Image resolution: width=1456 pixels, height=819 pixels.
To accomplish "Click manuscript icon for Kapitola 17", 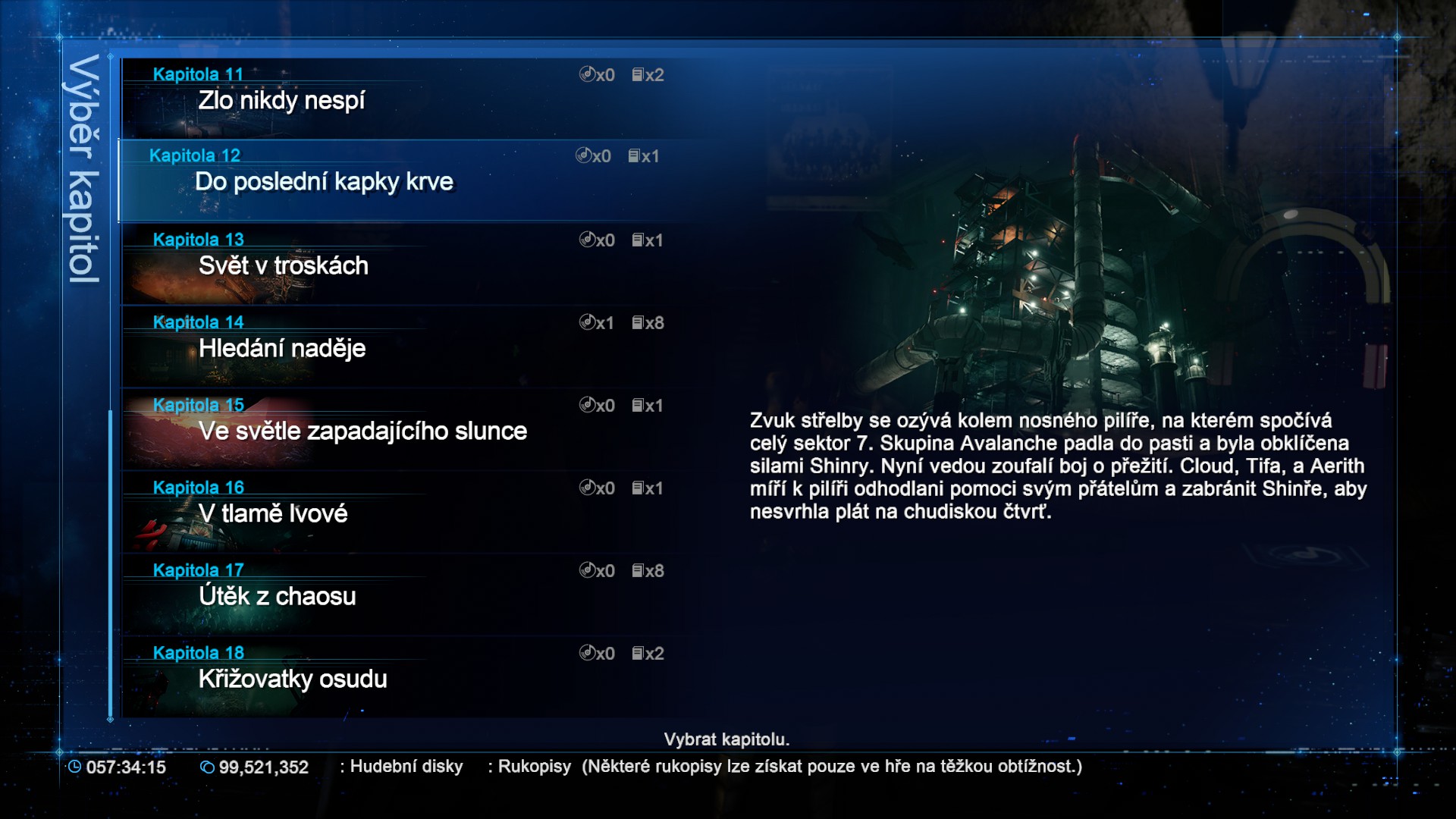I will (638, 570).
